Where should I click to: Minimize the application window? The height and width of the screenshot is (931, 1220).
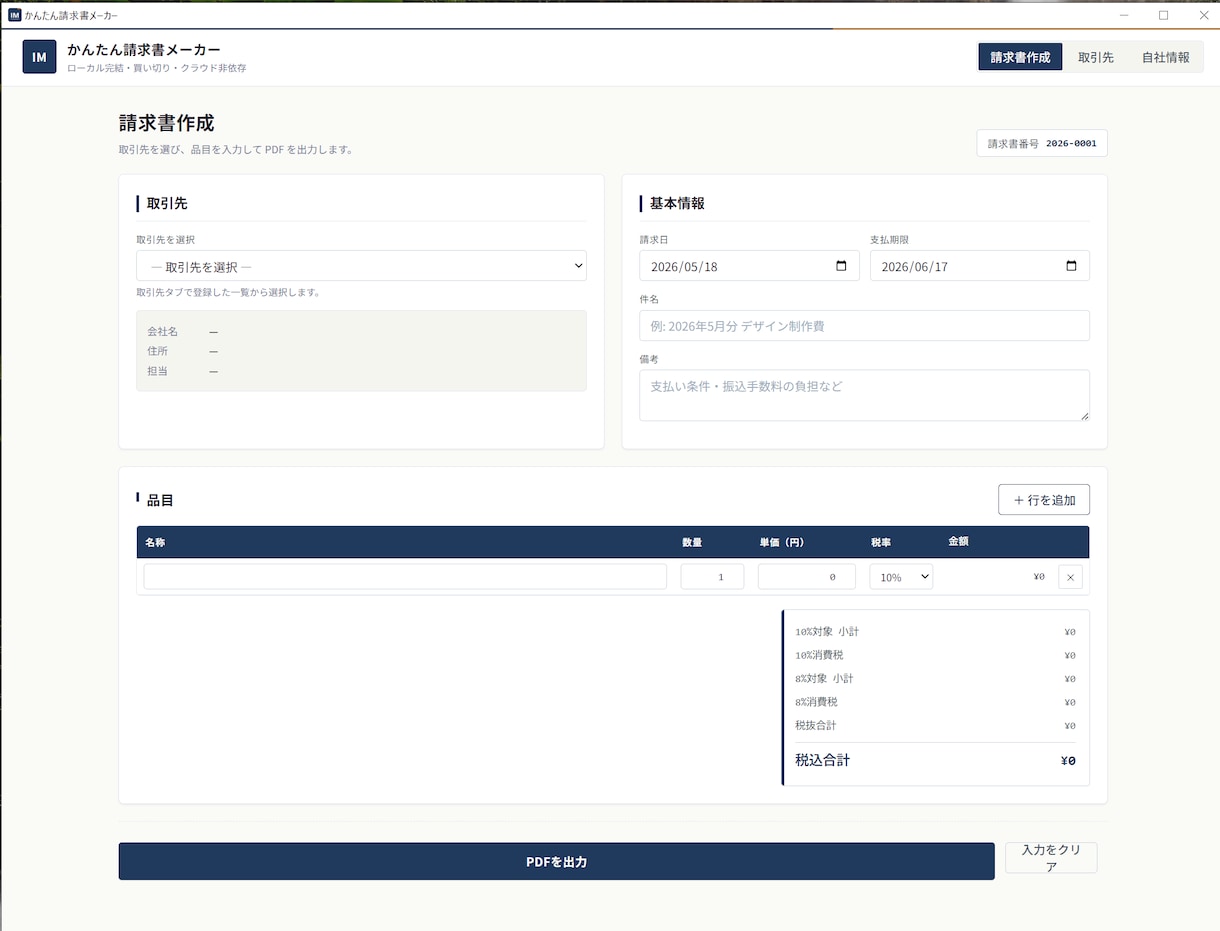pyautogui.click(x=1124, y=15)
